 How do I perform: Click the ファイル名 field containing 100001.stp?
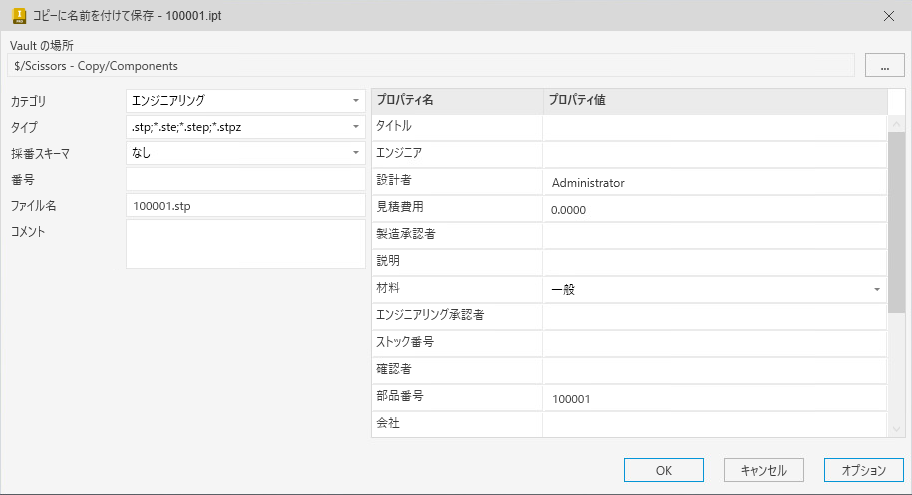click(245, 205)
